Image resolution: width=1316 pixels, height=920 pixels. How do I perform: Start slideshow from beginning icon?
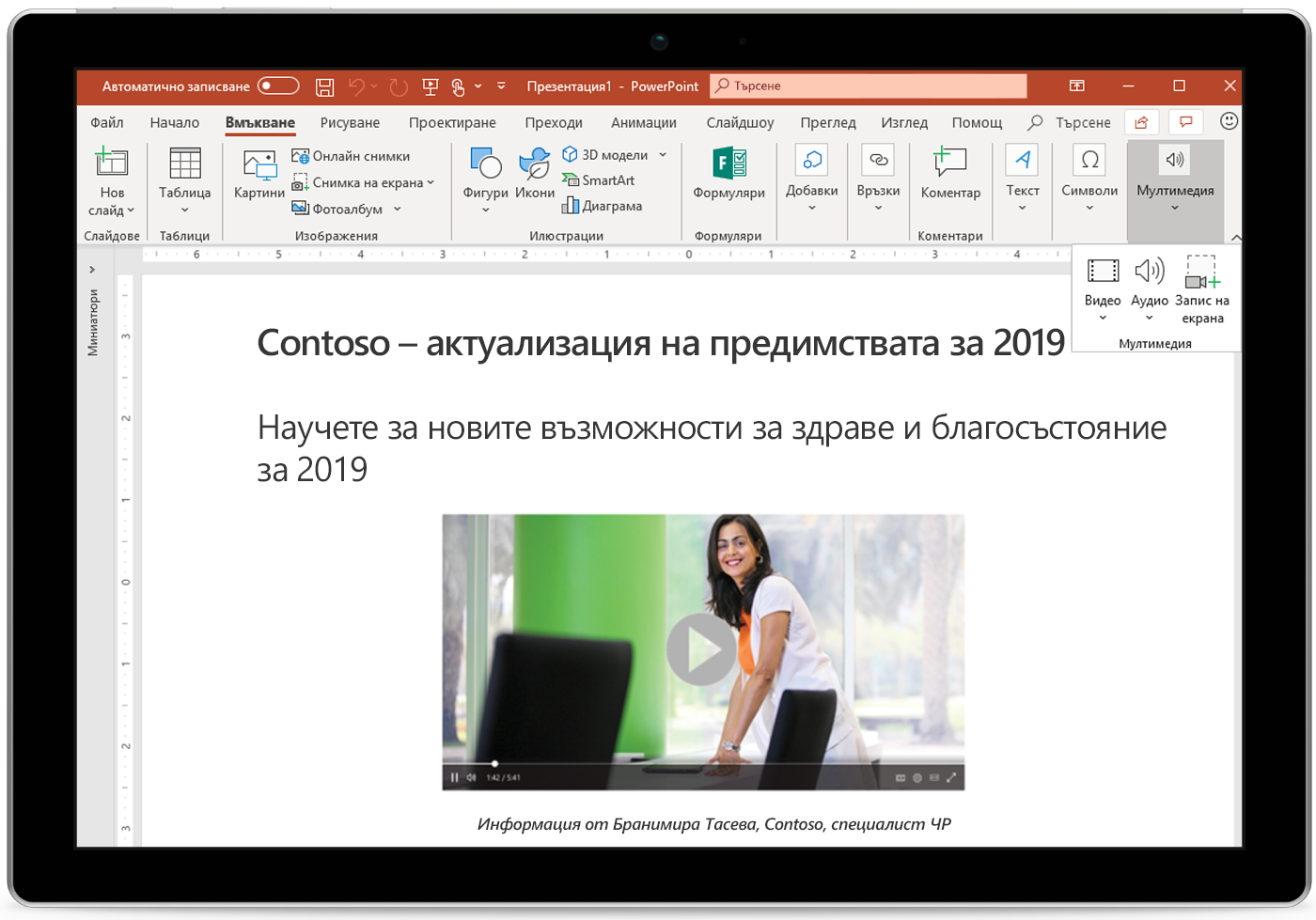[x=431, y=86]
